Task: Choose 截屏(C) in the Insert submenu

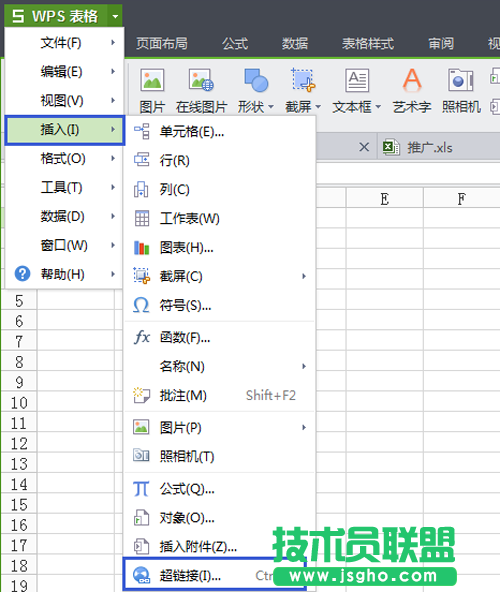Action: point(220,276)
